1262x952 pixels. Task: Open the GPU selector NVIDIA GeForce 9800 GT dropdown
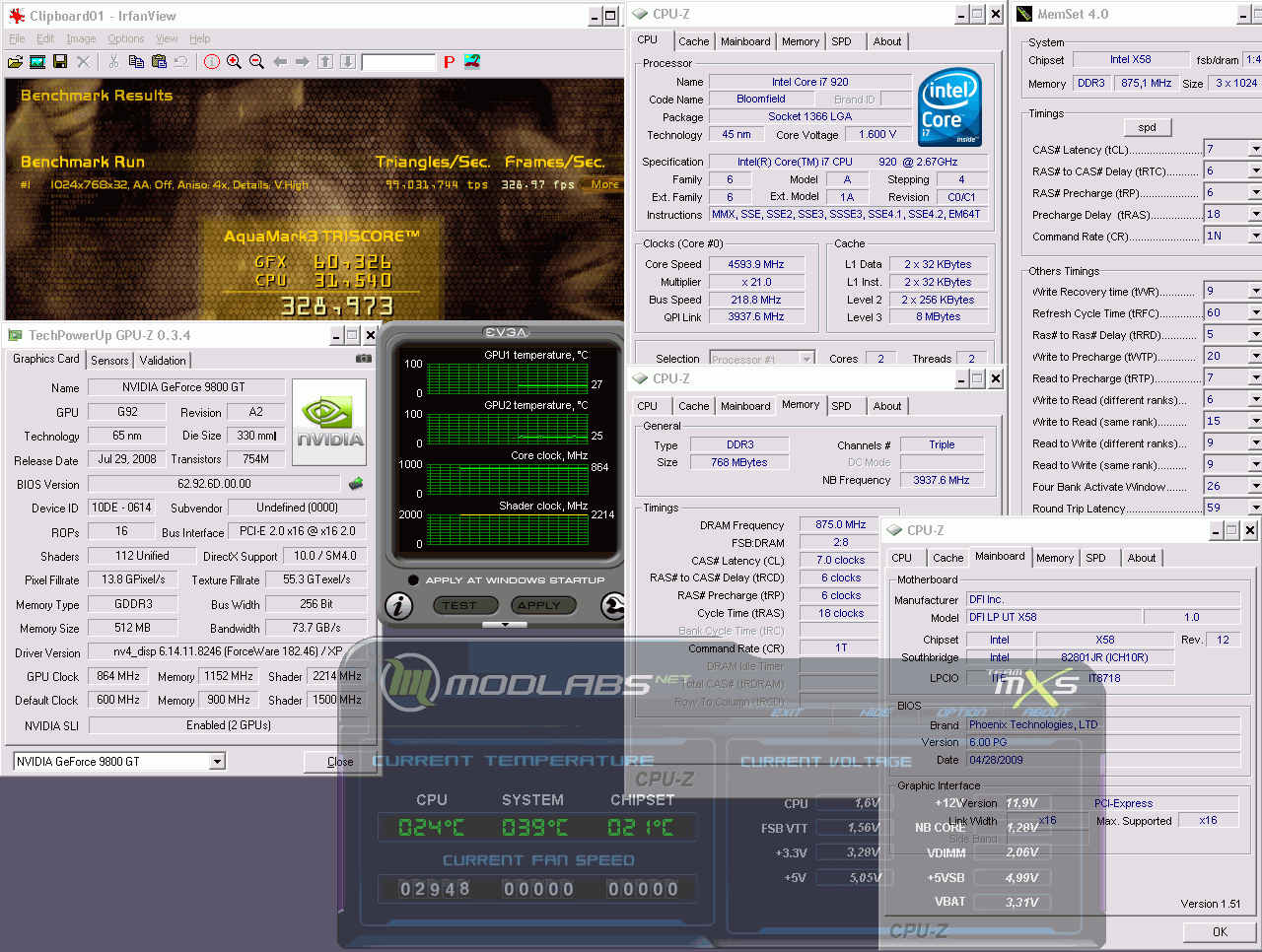tap(218, 761)
